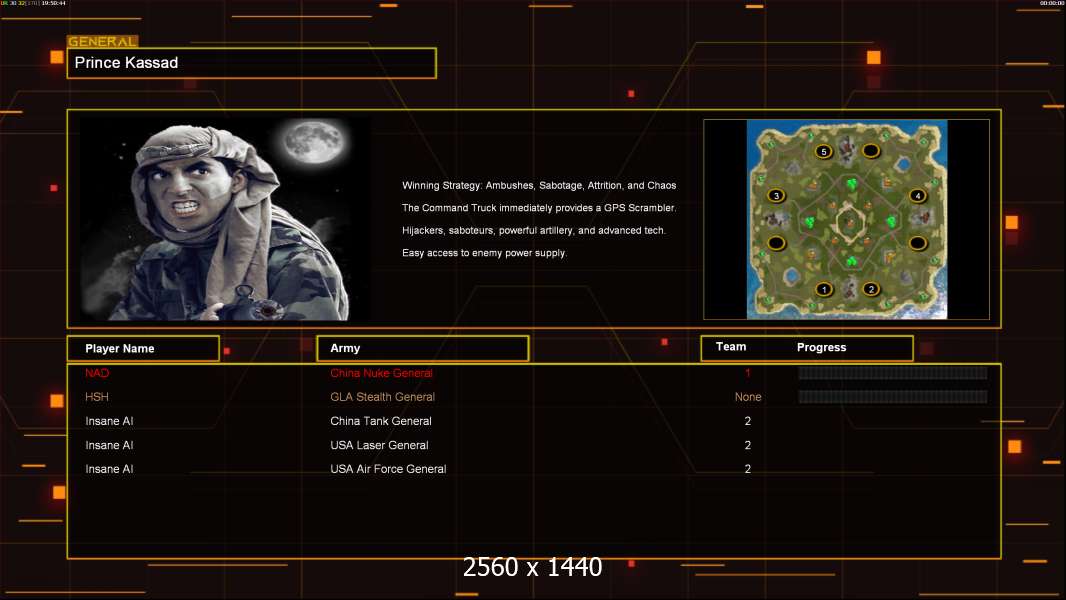
Task: Click the Winning Strategy description line
Action: [x=539, y=186]
